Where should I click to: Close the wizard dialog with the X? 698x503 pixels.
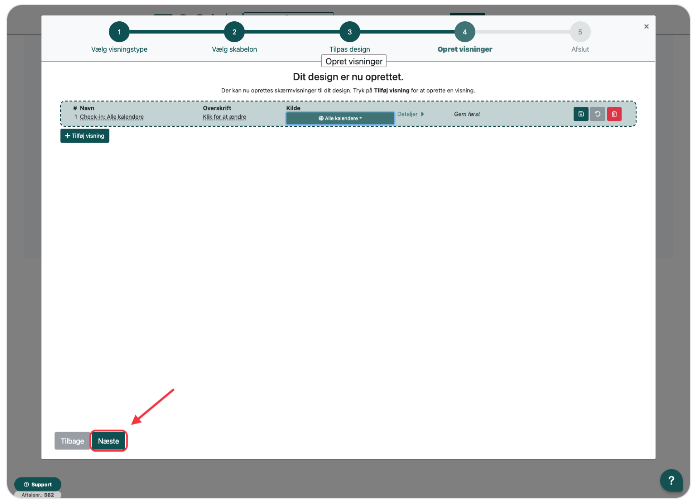646,27
